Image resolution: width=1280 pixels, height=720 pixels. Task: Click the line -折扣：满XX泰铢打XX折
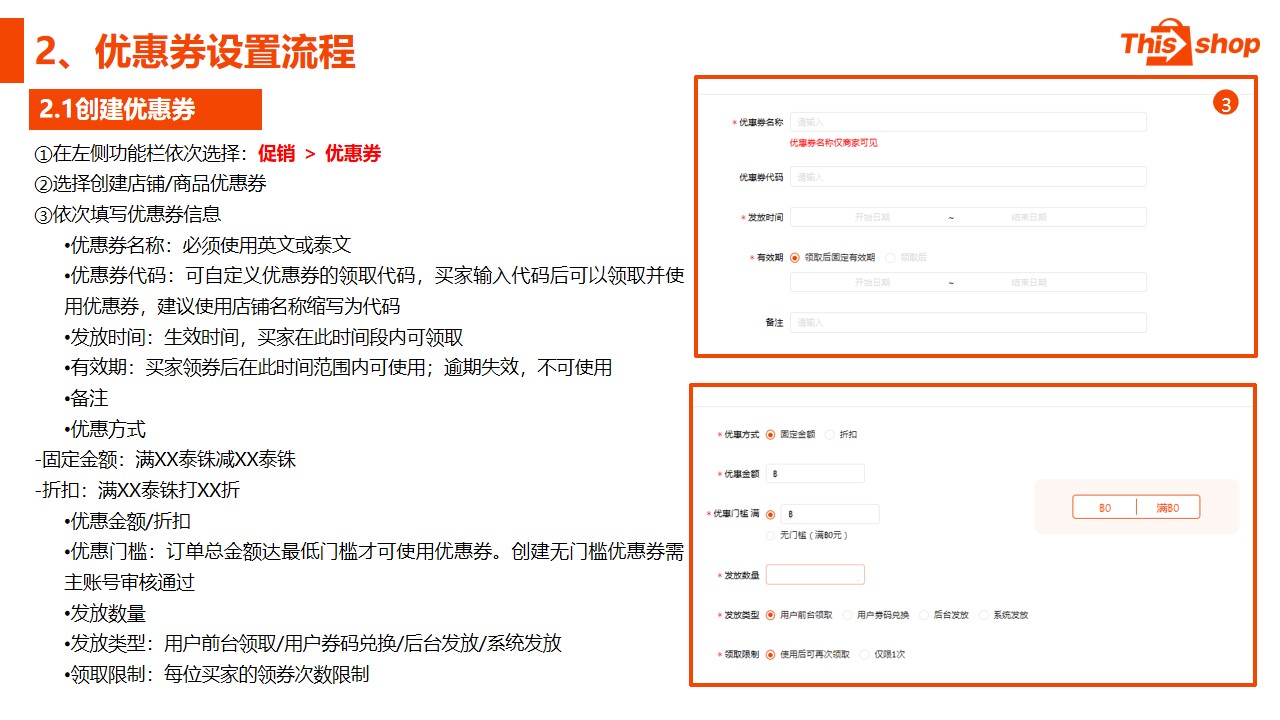pos(138,490)
